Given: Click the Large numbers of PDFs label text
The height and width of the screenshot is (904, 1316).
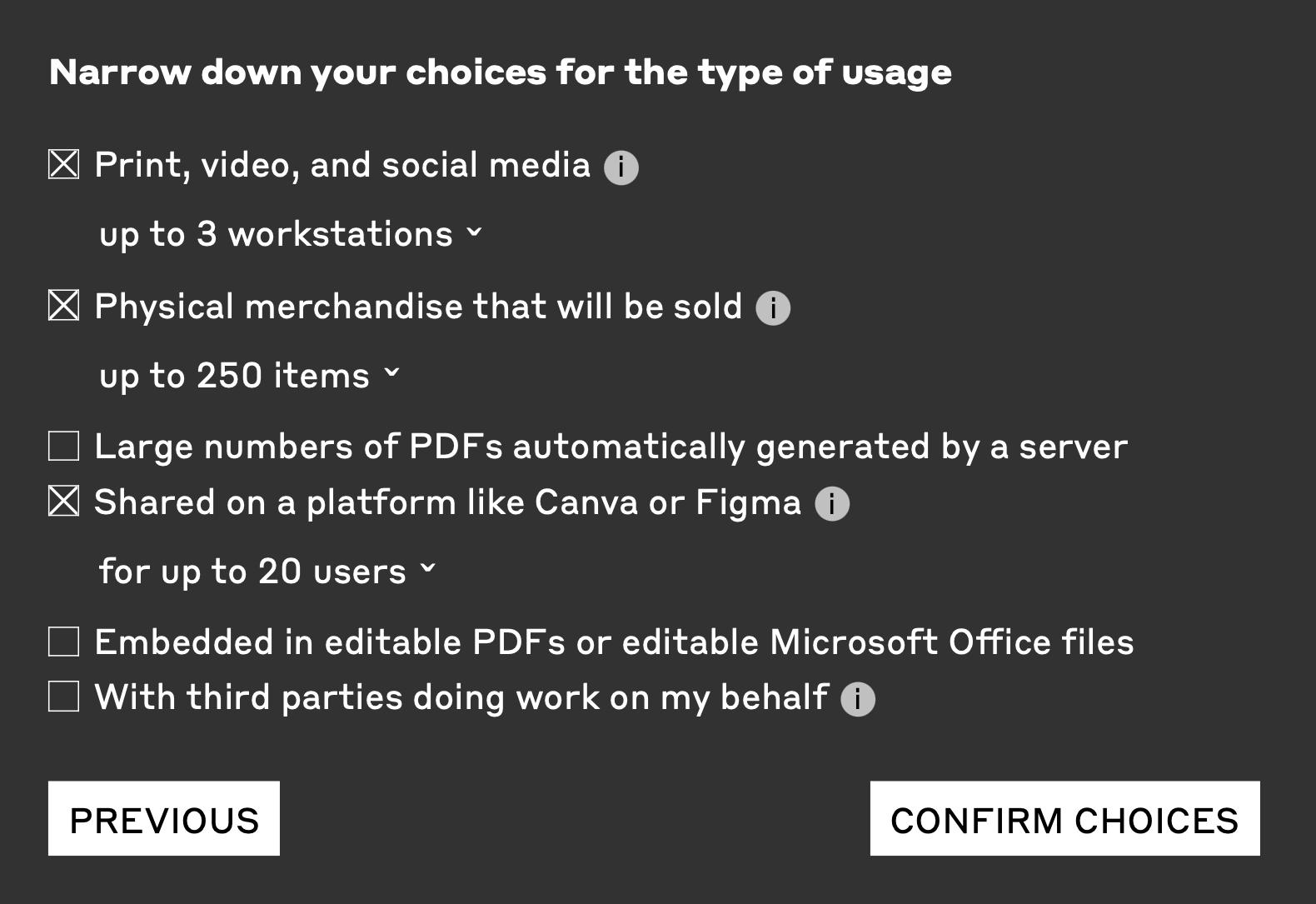Looking at the screenshot, I should point(611,447).
